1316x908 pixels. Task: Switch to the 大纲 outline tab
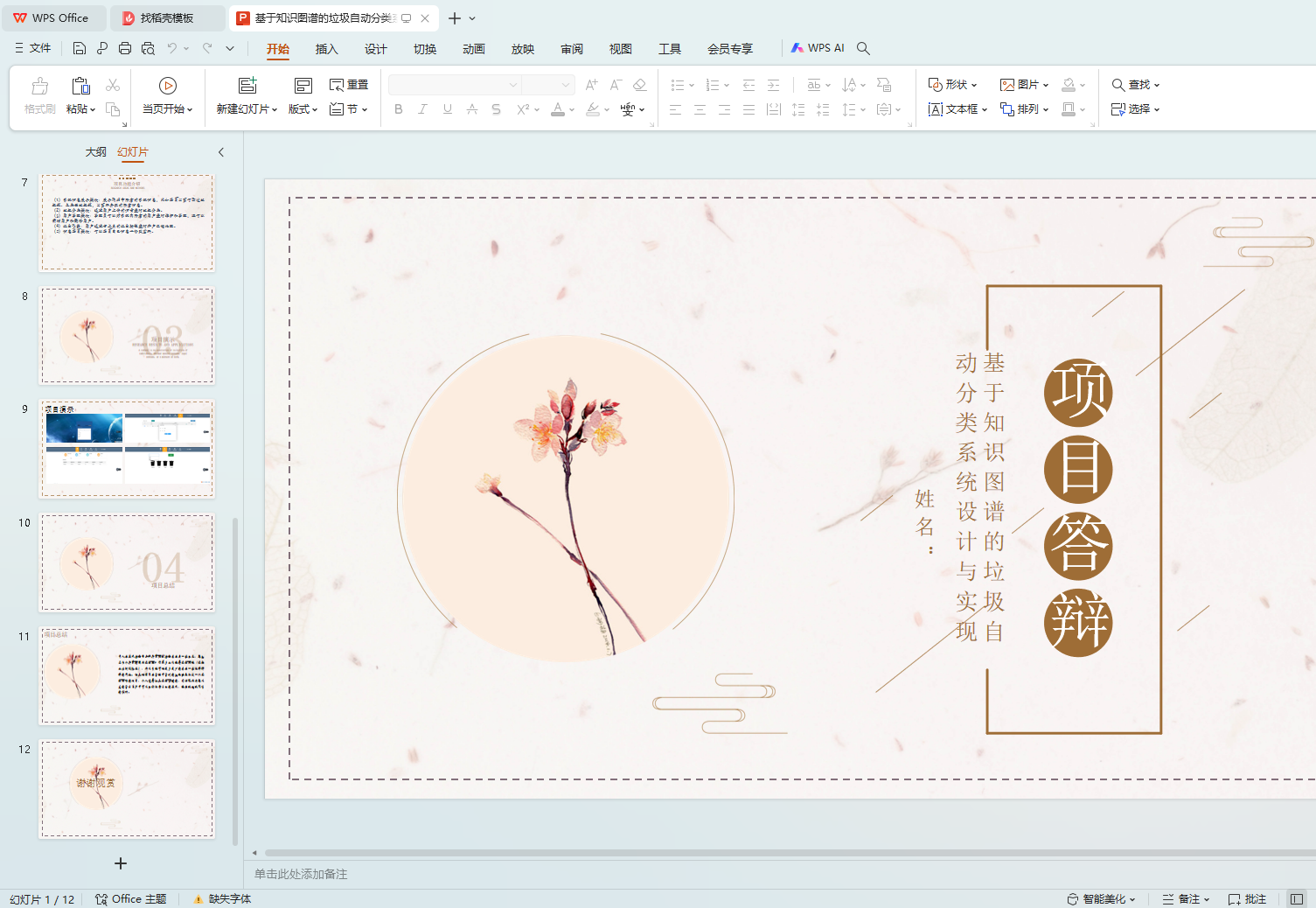pyautogui.click(x=96, y=152)
